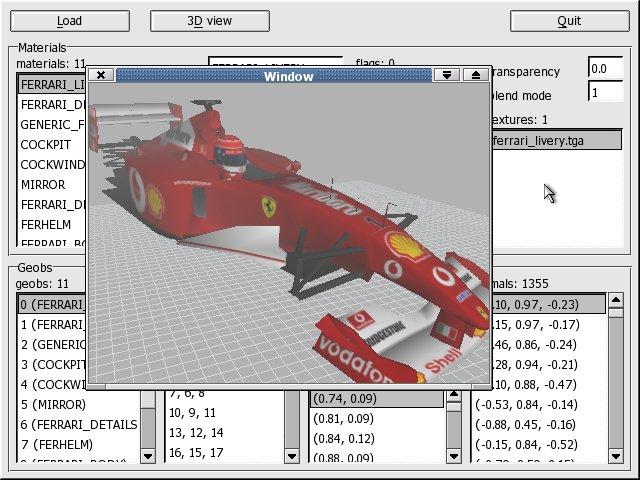This screenshot has width=640, height=480.
Task: Click the triangle list scroll-down arrow
Action: pos(291,456)
